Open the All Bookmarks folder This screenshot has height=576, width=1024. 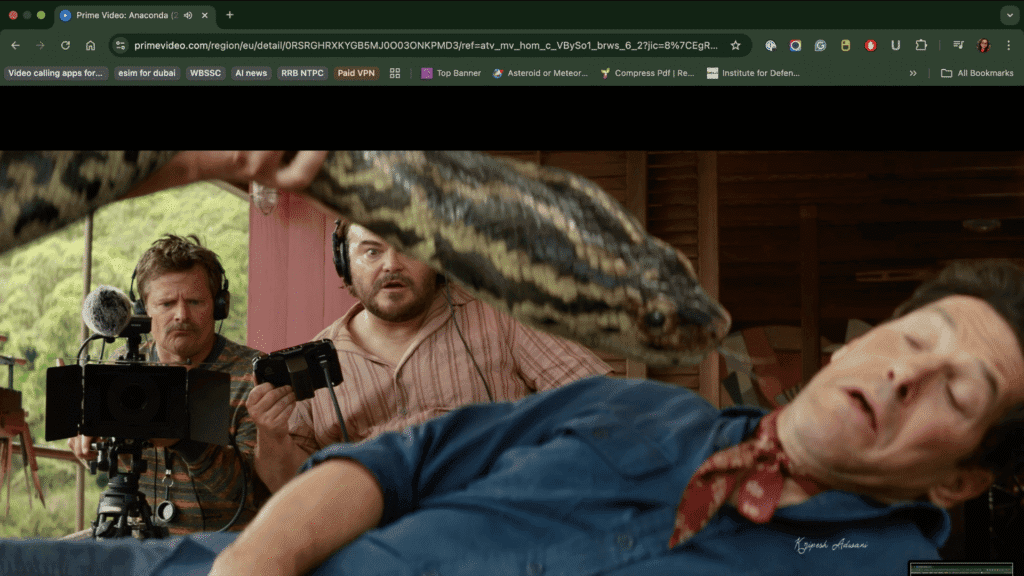click(x=977, y=73)
